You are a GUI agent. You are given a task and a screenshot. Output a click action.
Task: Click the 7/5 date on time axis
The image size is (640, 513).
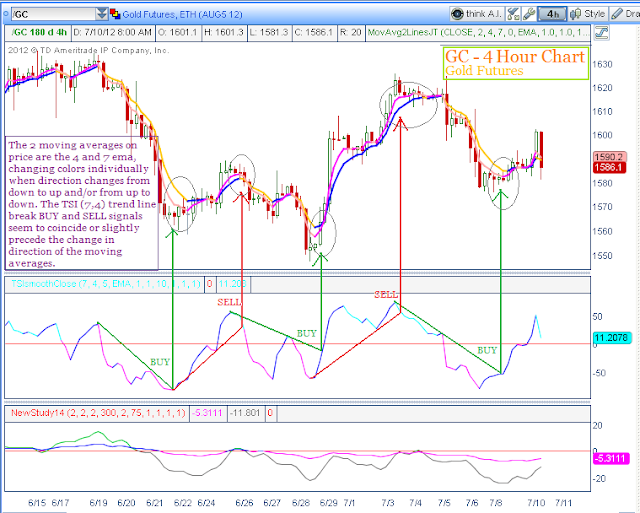(444, 502)
